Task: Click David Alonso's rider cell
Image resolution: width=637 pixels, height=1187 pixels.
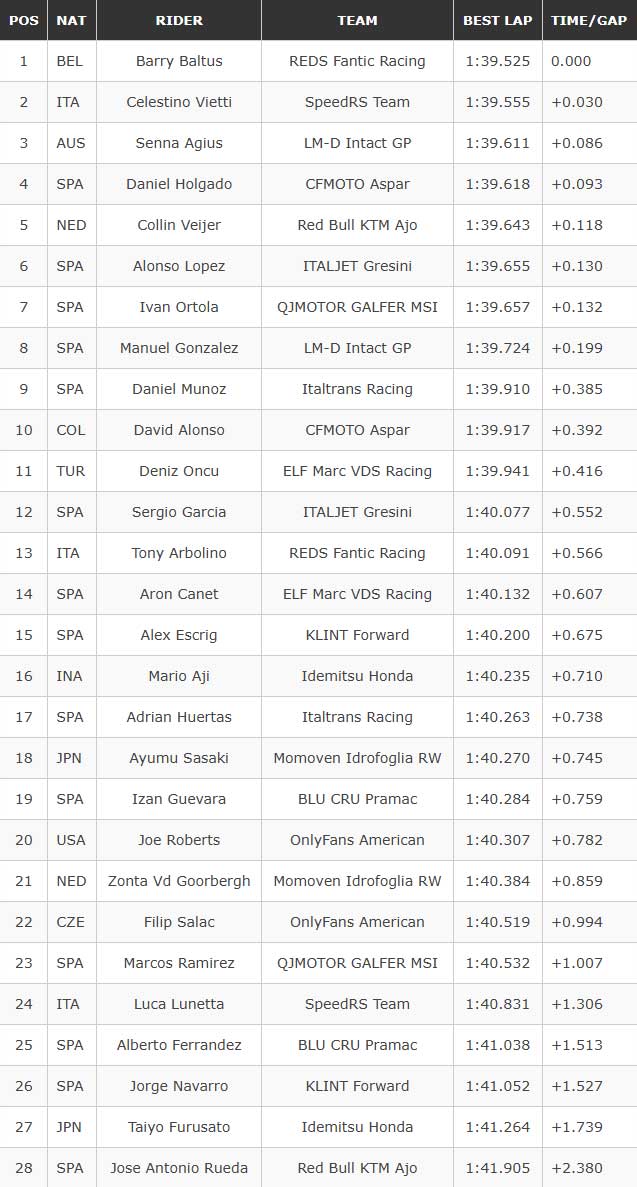Action: (x=179, y=430)
